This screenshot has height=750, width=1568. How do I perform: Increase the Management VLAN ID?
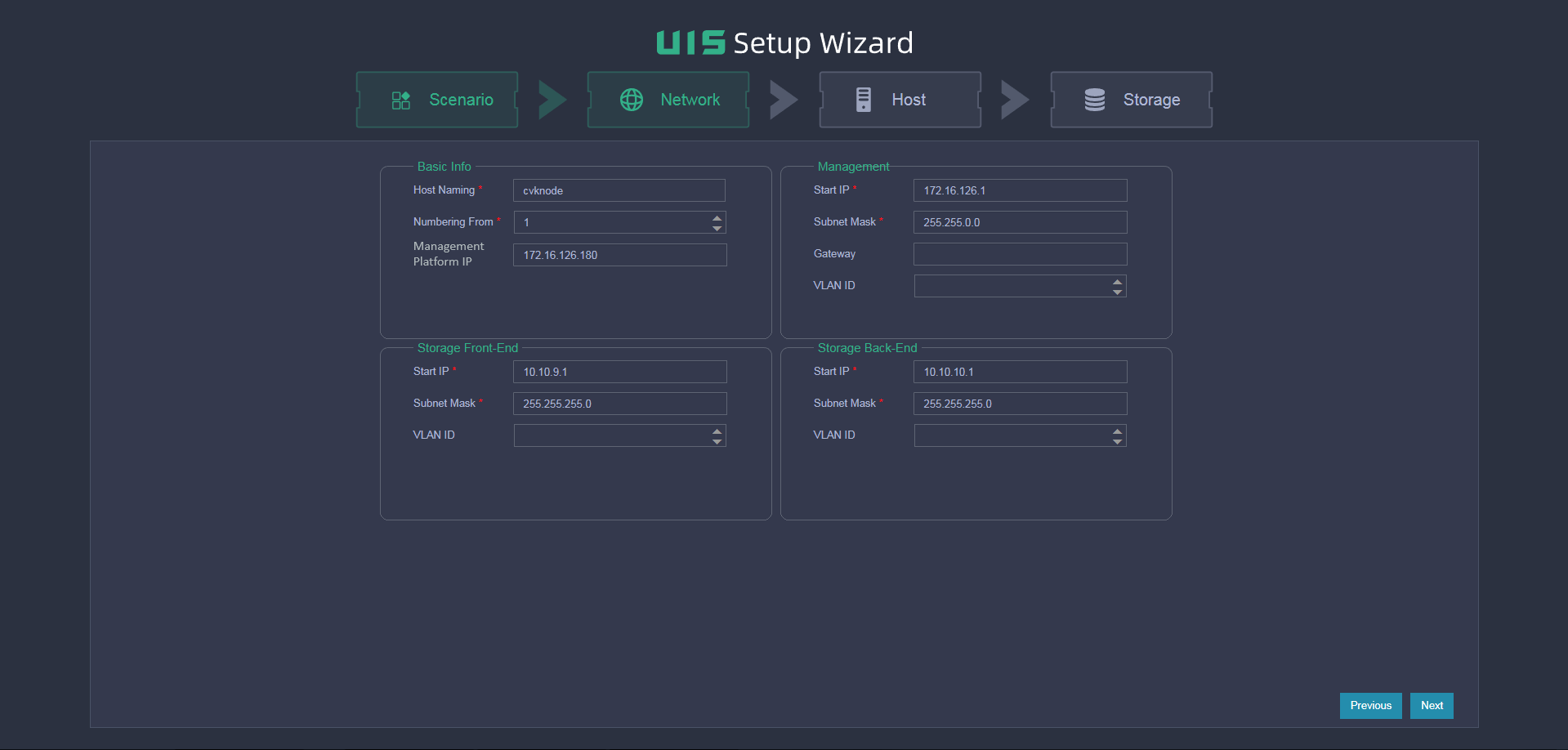tap(1118, 281)
